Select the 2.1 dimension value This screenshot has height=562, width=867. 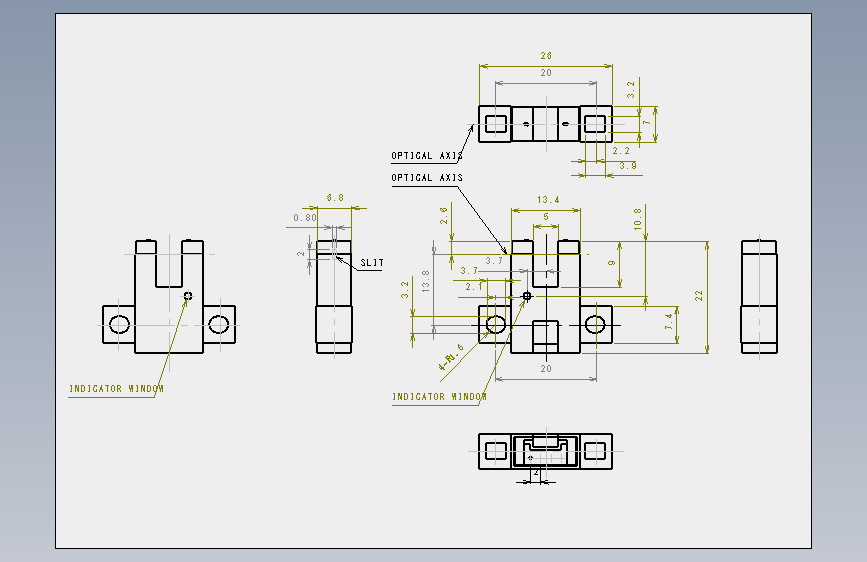(473, 287)
